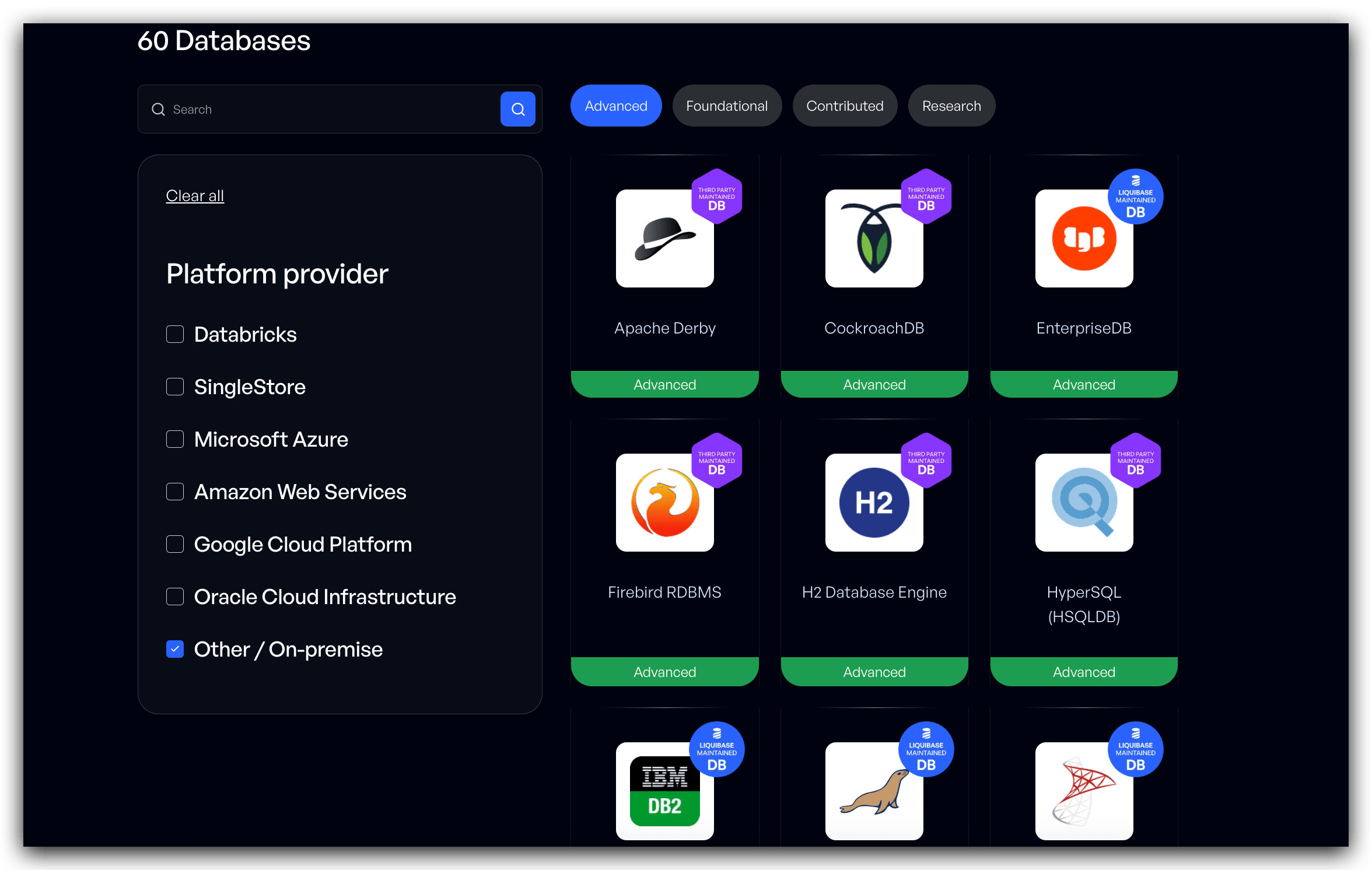Open the H2 Database Engine logo

coord(874,503)
